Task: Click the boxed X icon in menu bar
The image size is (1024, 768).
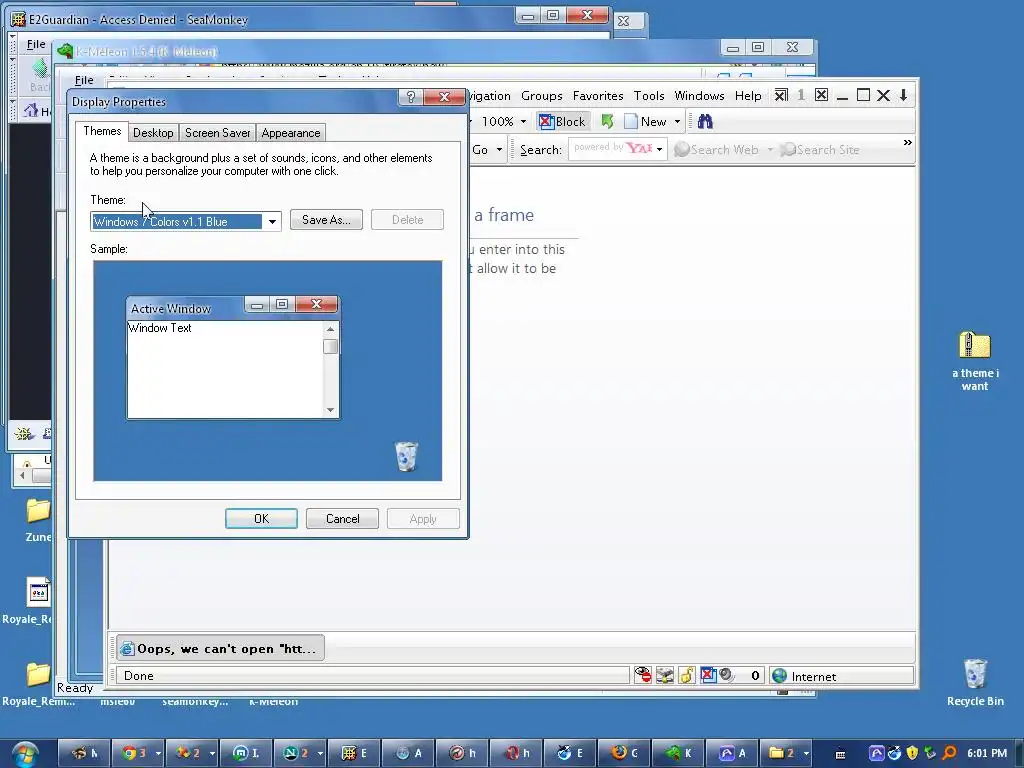Action: click(x=822, y=95)
